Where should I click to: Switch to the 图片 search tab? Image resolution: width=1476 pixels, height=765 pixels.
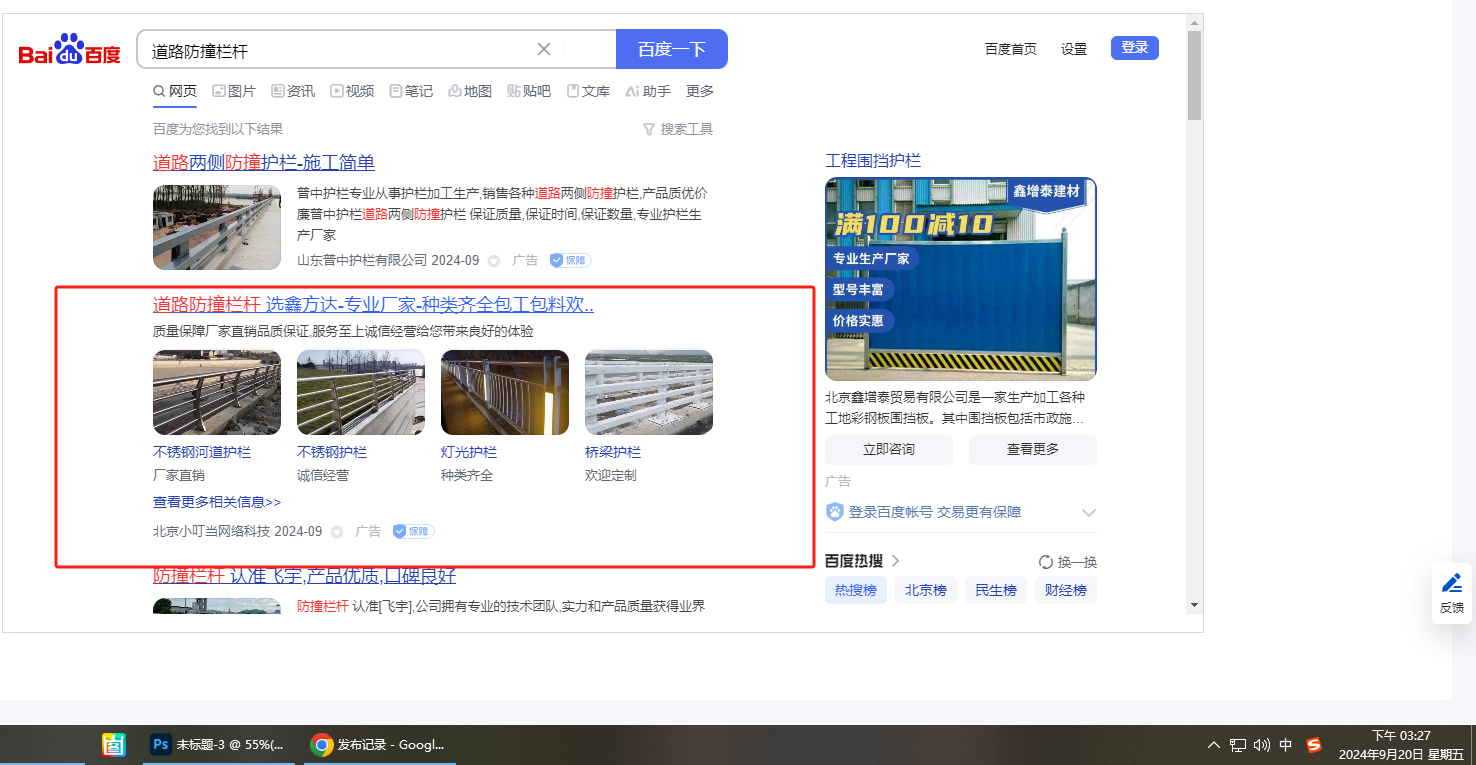(x=234, y=91)
